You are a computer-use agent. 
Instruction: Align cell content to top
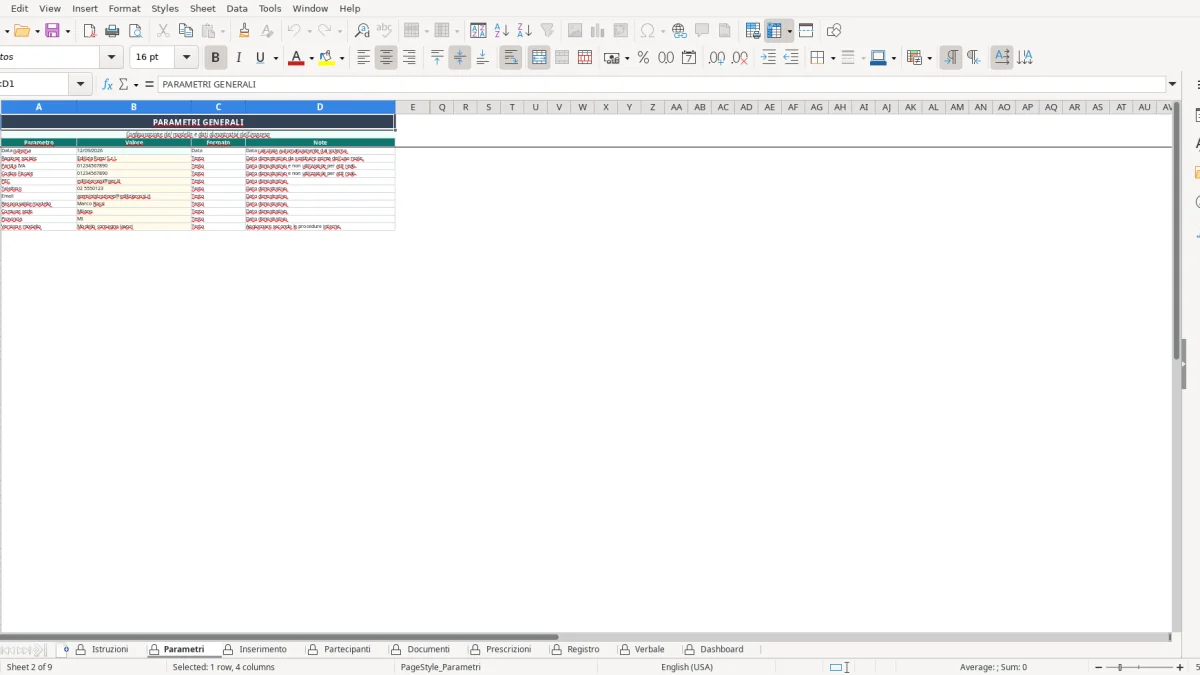click(437, 58)
